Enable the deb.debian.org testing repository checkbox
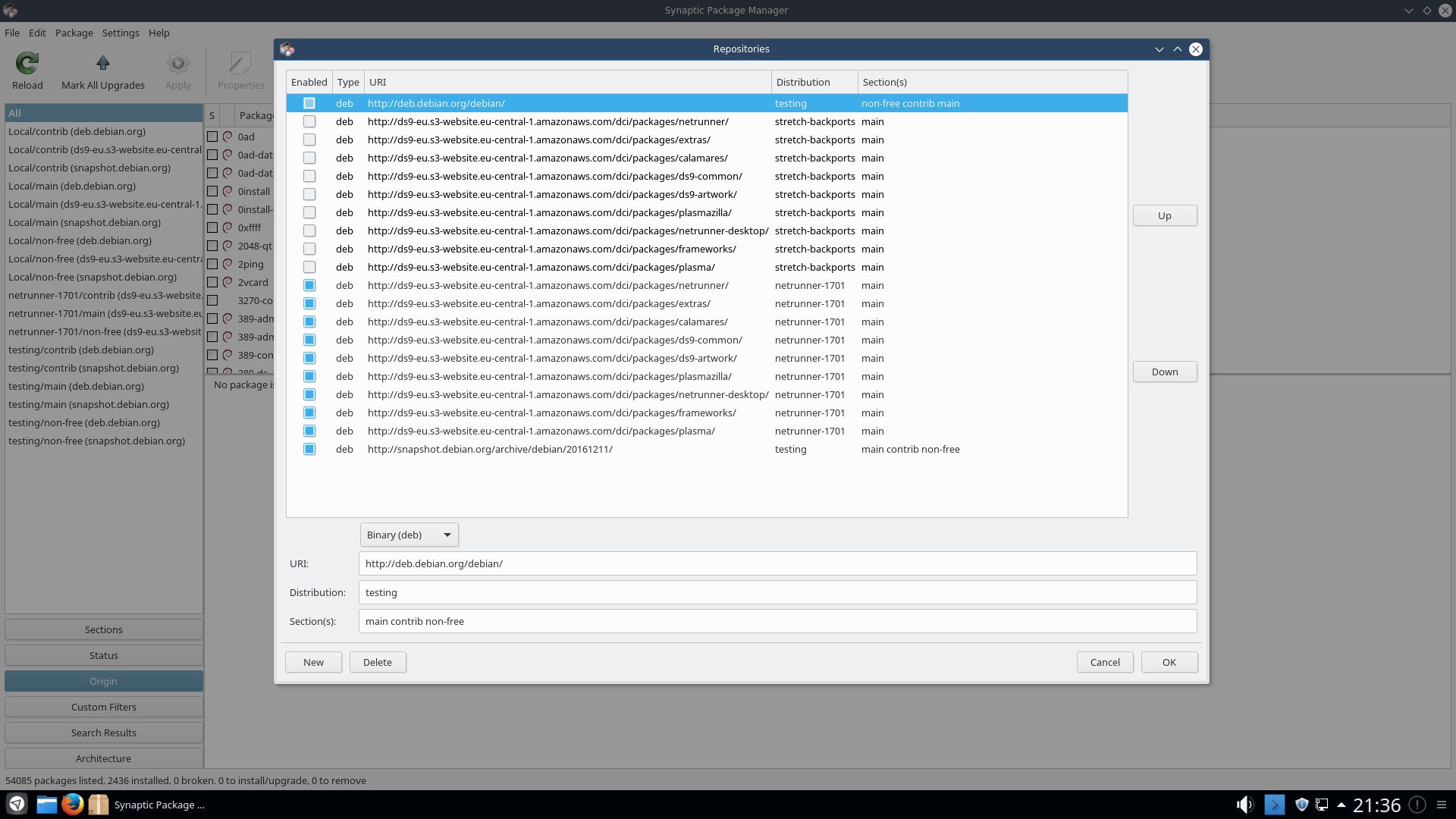1456x819 pixels. coord(309,103)
